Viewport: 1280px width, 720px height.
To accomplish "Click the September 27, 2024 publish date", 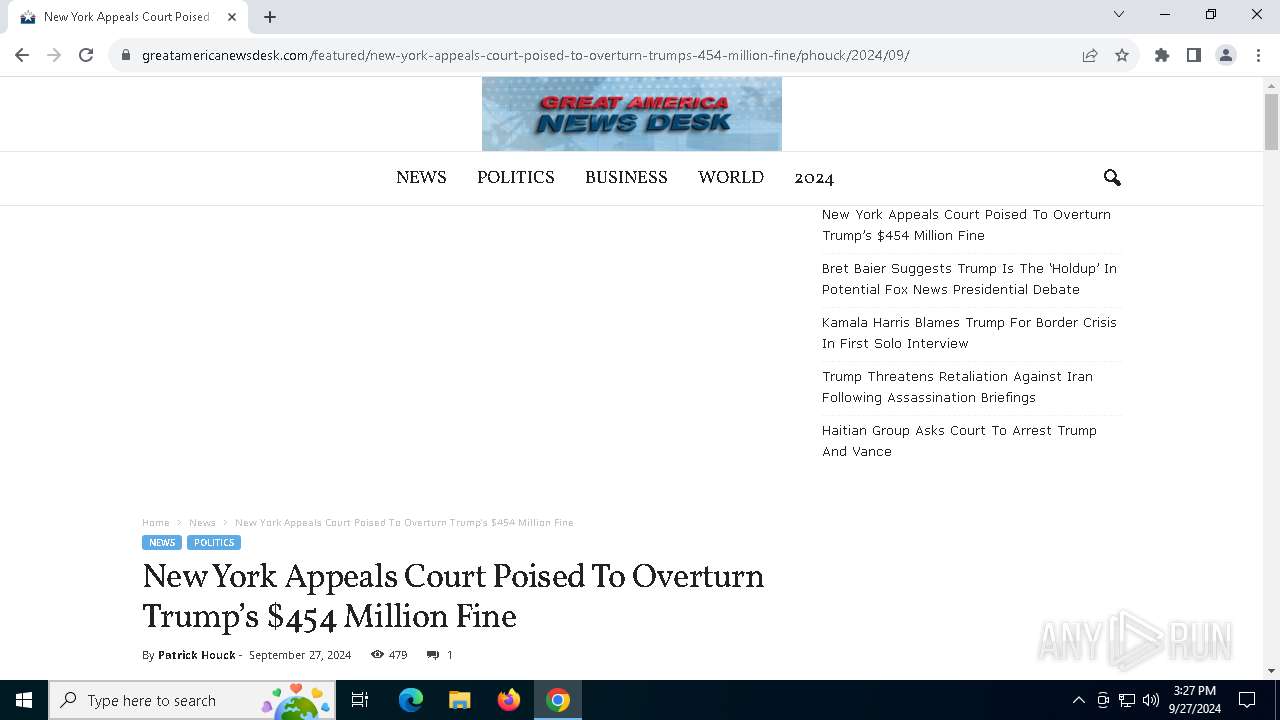I will coord(300,655).
